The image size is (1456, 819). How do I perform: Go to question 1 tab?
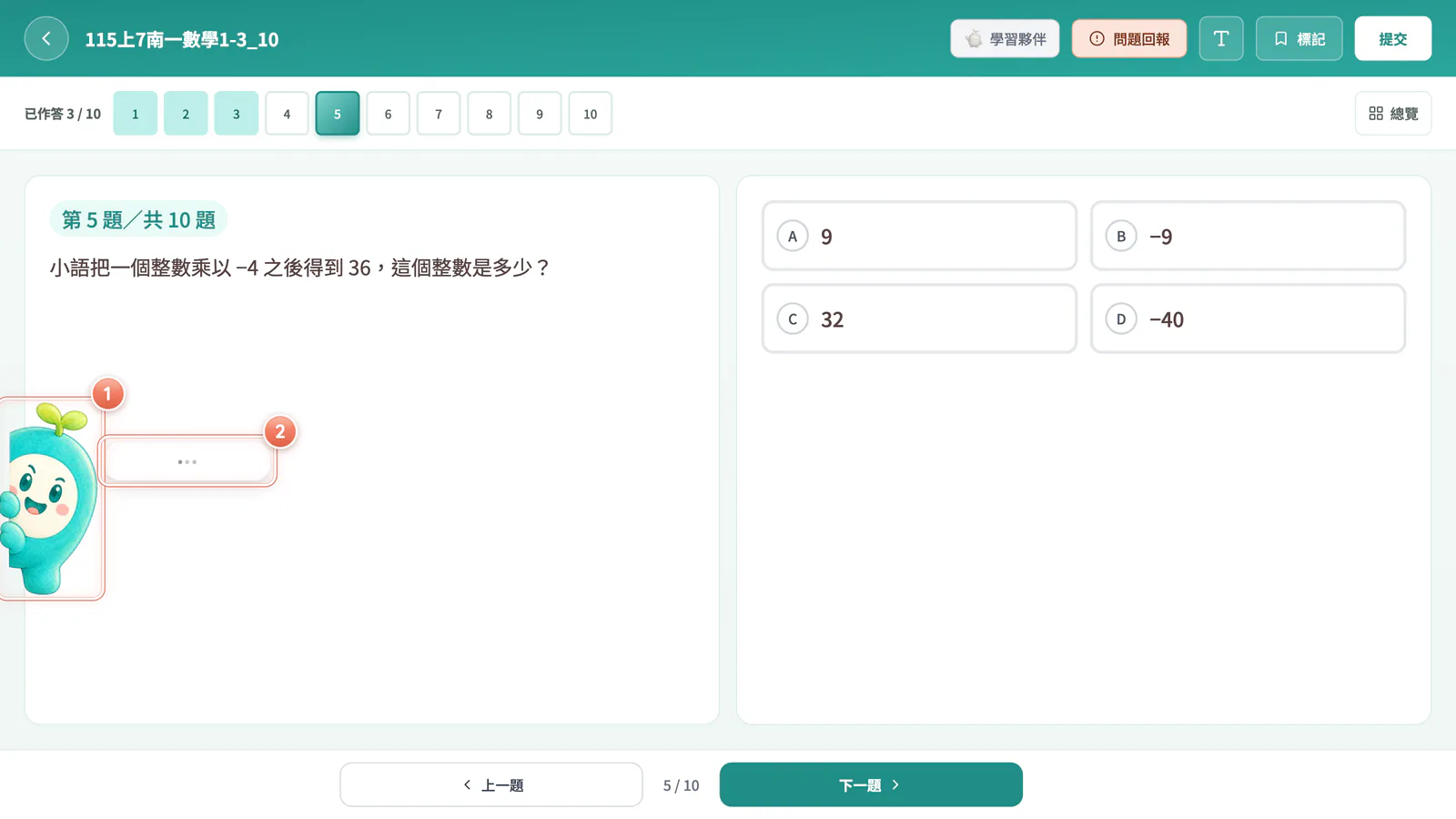point(136,114)
